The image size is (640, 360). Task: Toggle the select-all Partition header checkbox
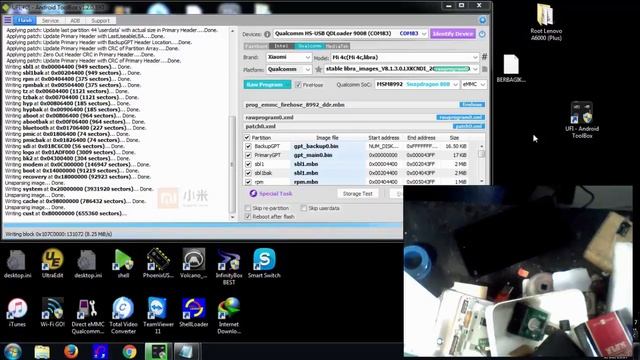coord(247,138)
